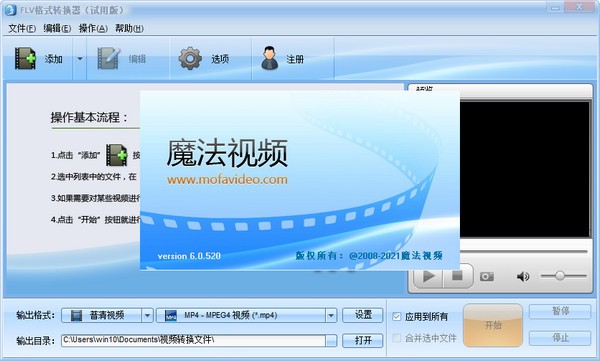Open the 文件(F) menu

click(x=22, y=28)
